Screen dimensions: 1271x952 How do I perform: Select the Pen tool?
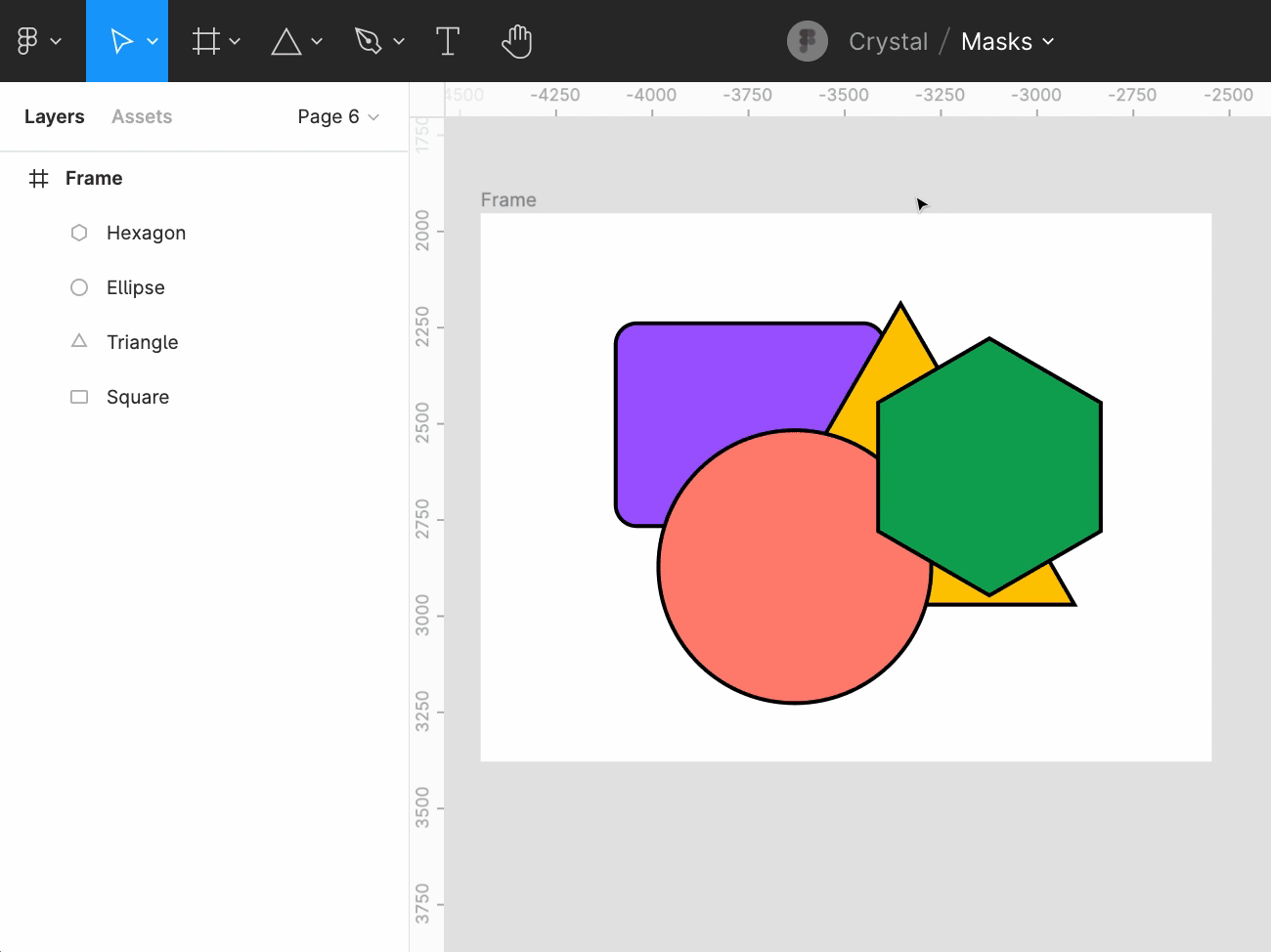click(x=368, y=41)
